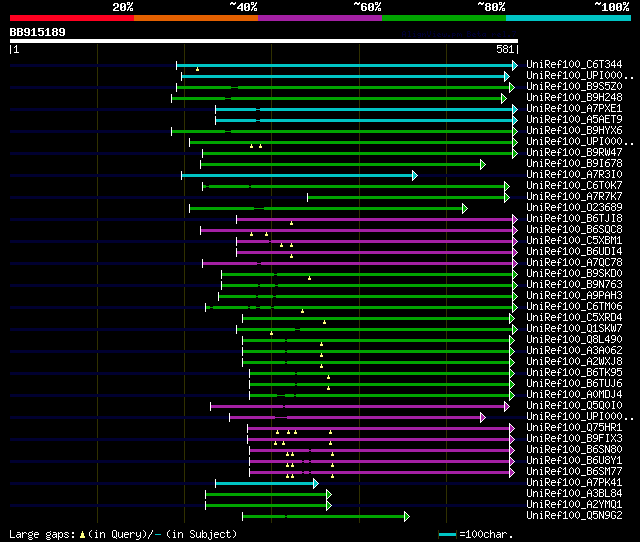This screenshot has width=640, height=542.
Task: Click the green alignment bar for Q5N9G2
Action: 326,517
